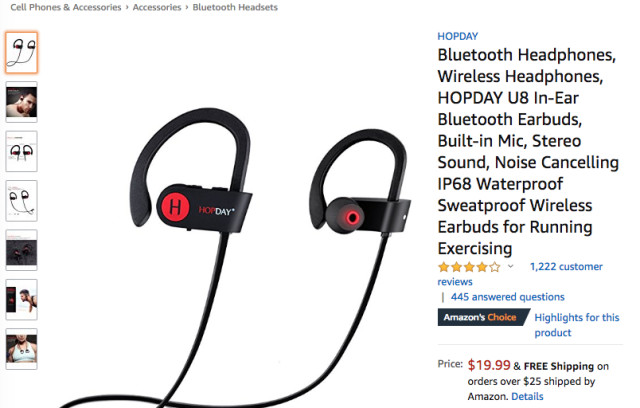Open Highlights for this product link
Image resolution: width=640 pixels, height=408 pixels.
click(577, 325)
